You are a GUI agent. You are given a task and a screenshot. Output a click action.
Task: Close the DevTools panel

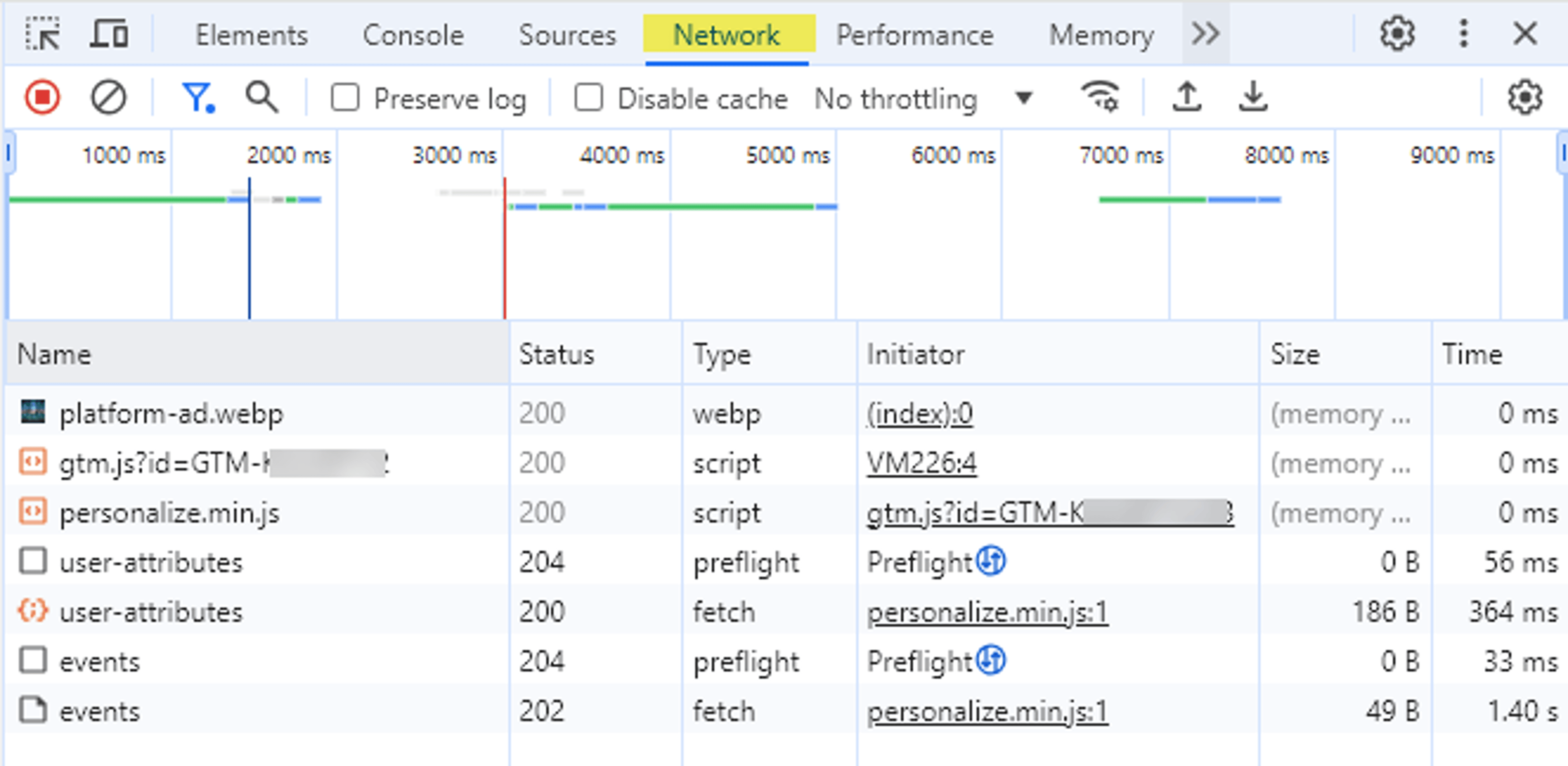tap(1526, 33)
